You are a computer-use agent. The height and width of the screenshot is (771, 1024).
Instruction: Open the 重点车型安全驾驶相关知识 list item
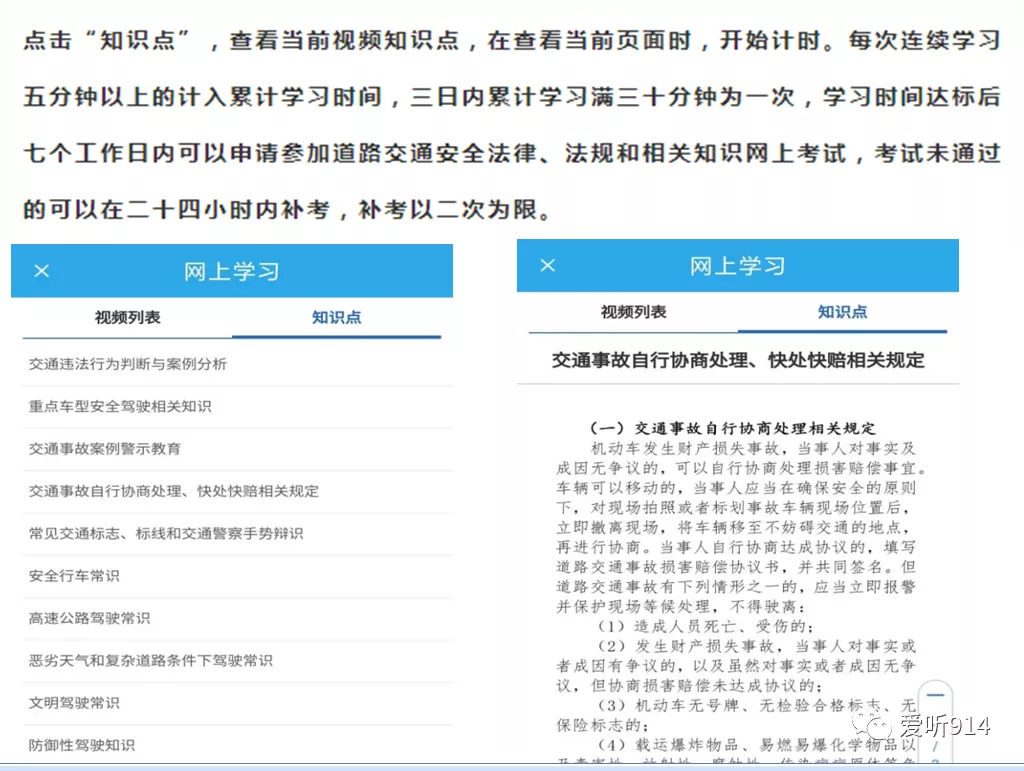pyautogui.click(x=238, y=406)
